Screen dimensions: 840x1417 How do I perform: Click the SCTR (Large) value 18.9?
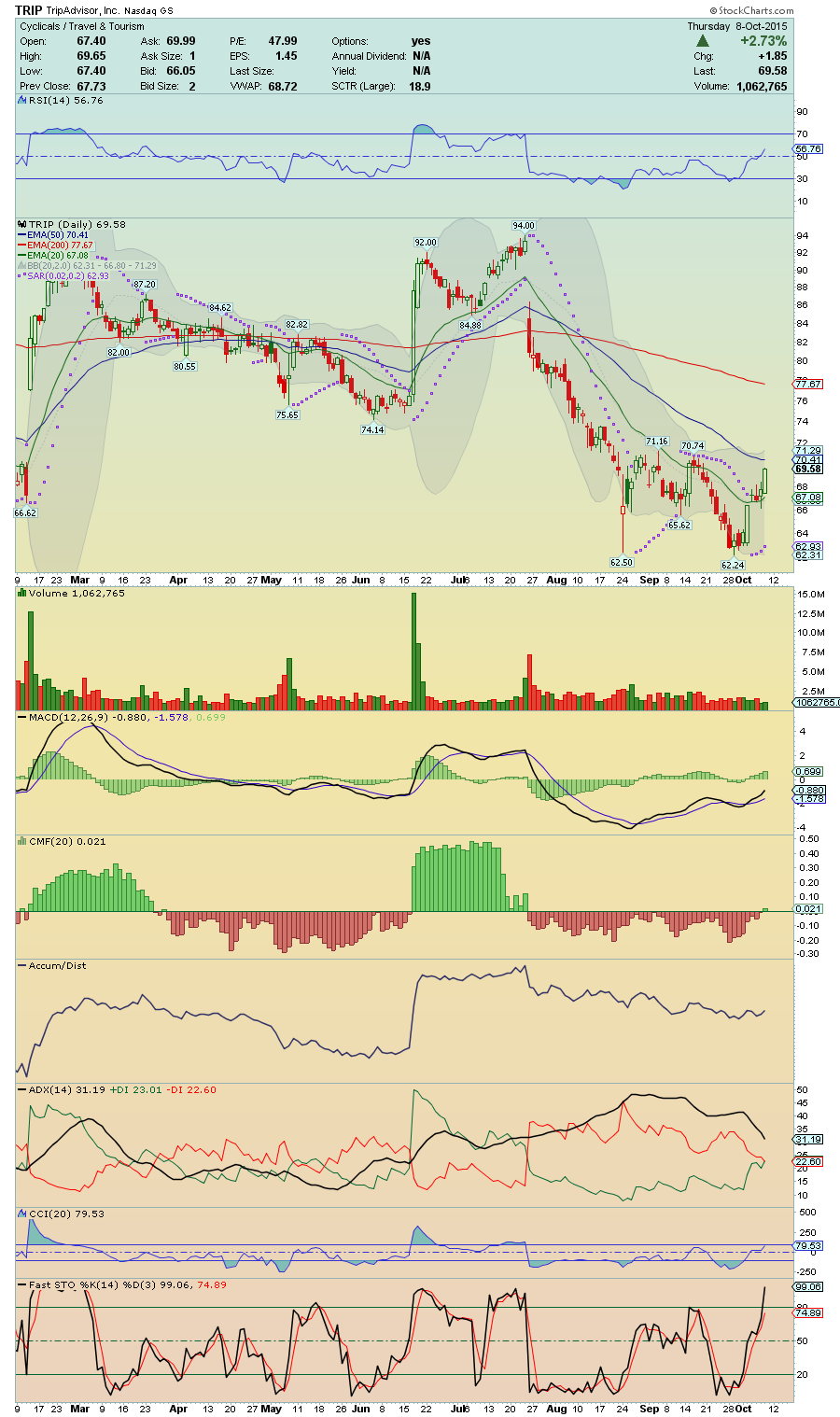(420, 86)
